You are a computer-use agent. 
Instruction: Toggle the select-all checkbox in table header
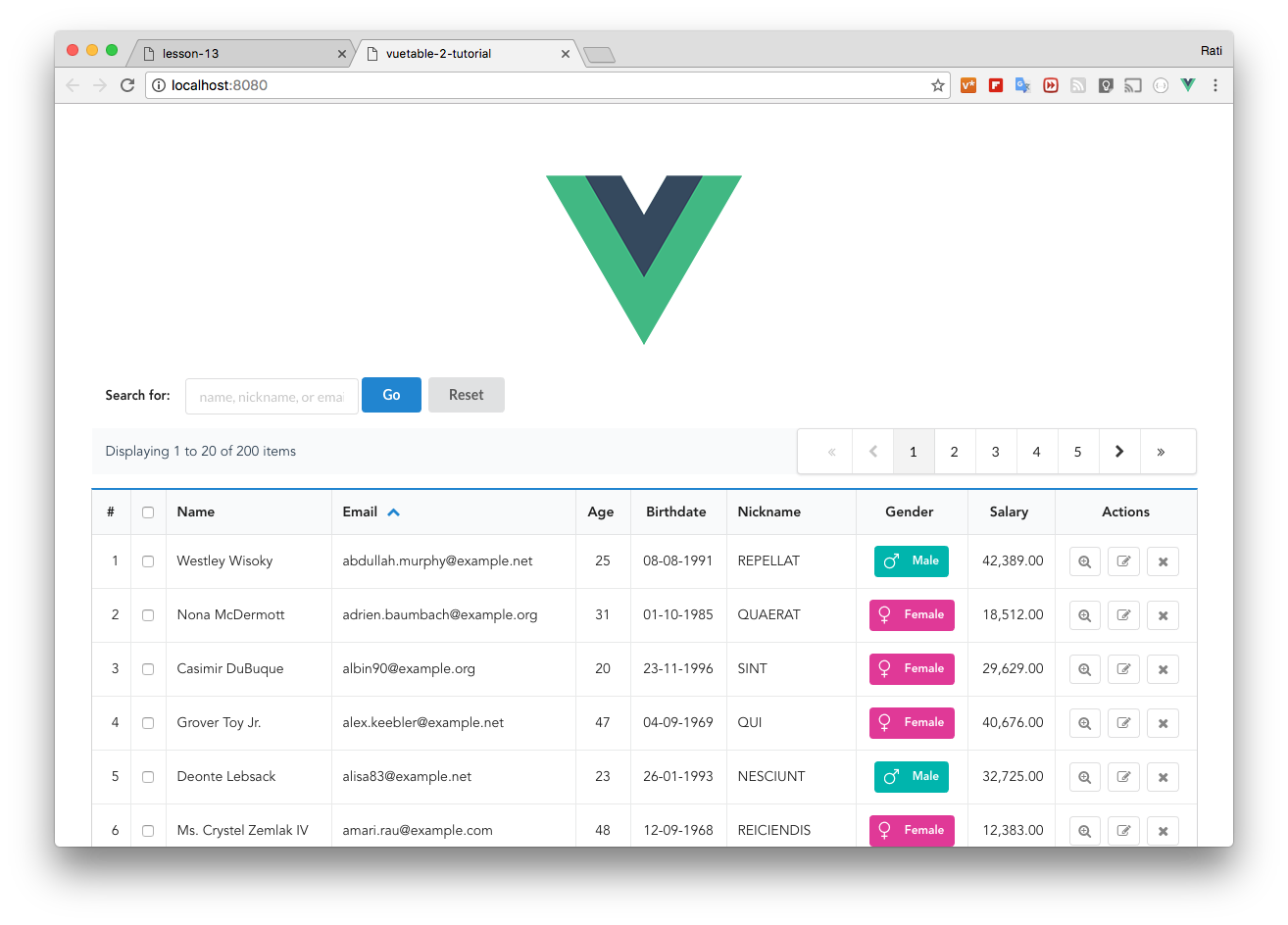pyautogui.click(x=148, y=512)
